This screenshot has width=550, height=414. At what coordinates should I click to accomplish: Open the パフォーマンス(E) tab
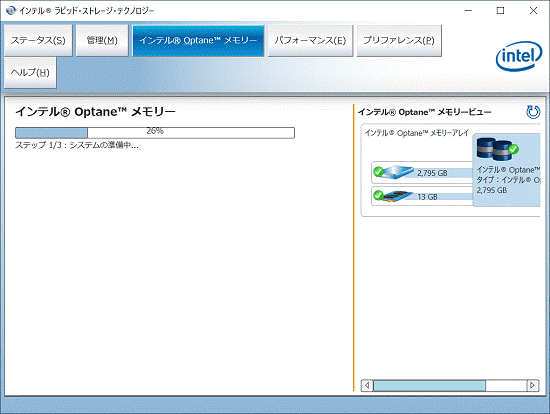[310, 40]
